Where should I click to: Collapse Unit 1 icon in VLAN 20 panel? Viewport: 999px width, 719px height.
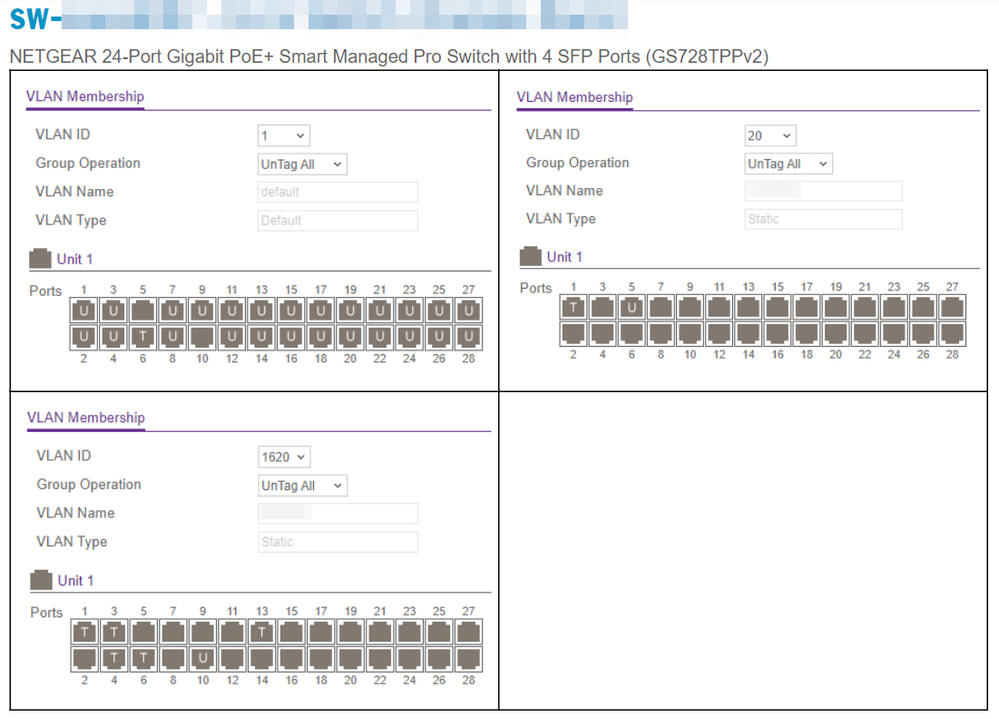pos(530,257)
